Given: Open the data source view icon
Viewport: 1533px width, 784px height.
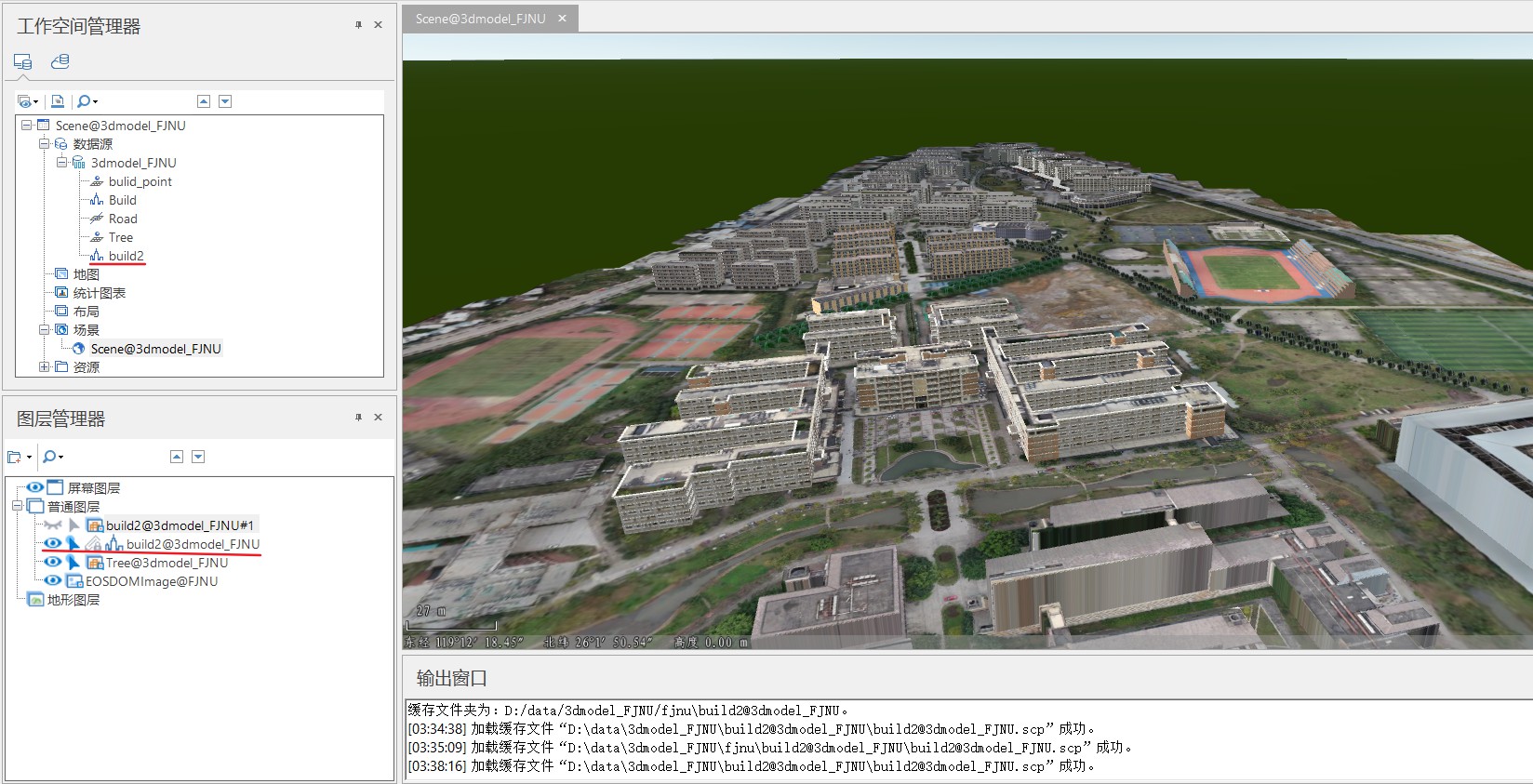Looking at the screenshot, I should [60, 61].
